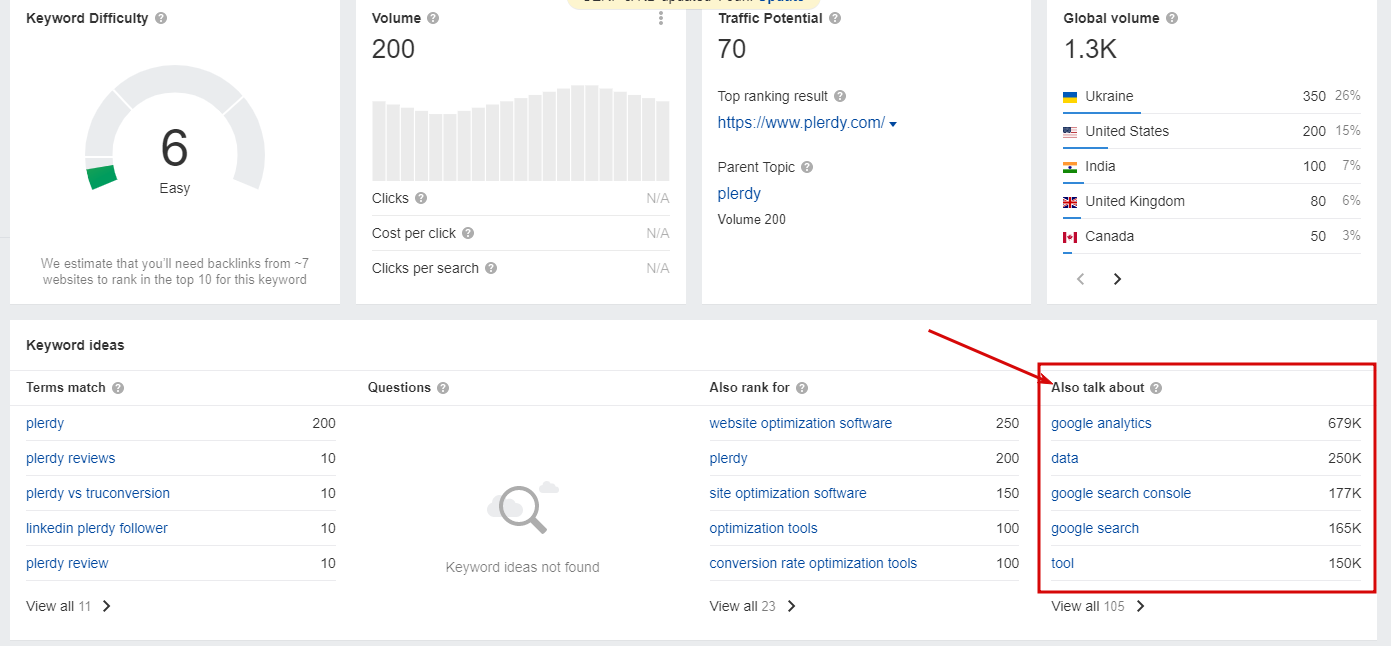Click the Ukraine volume share progress bar
The height and width of the screenshot is (646, 1391).
[1100, 112]
